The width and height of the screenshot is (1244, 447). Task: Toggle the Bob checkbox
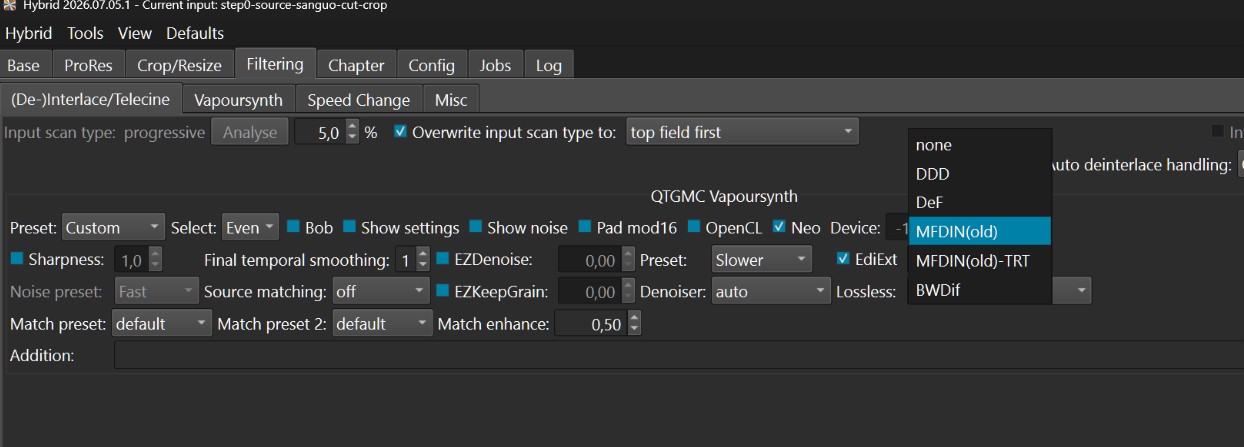(293, 227)
